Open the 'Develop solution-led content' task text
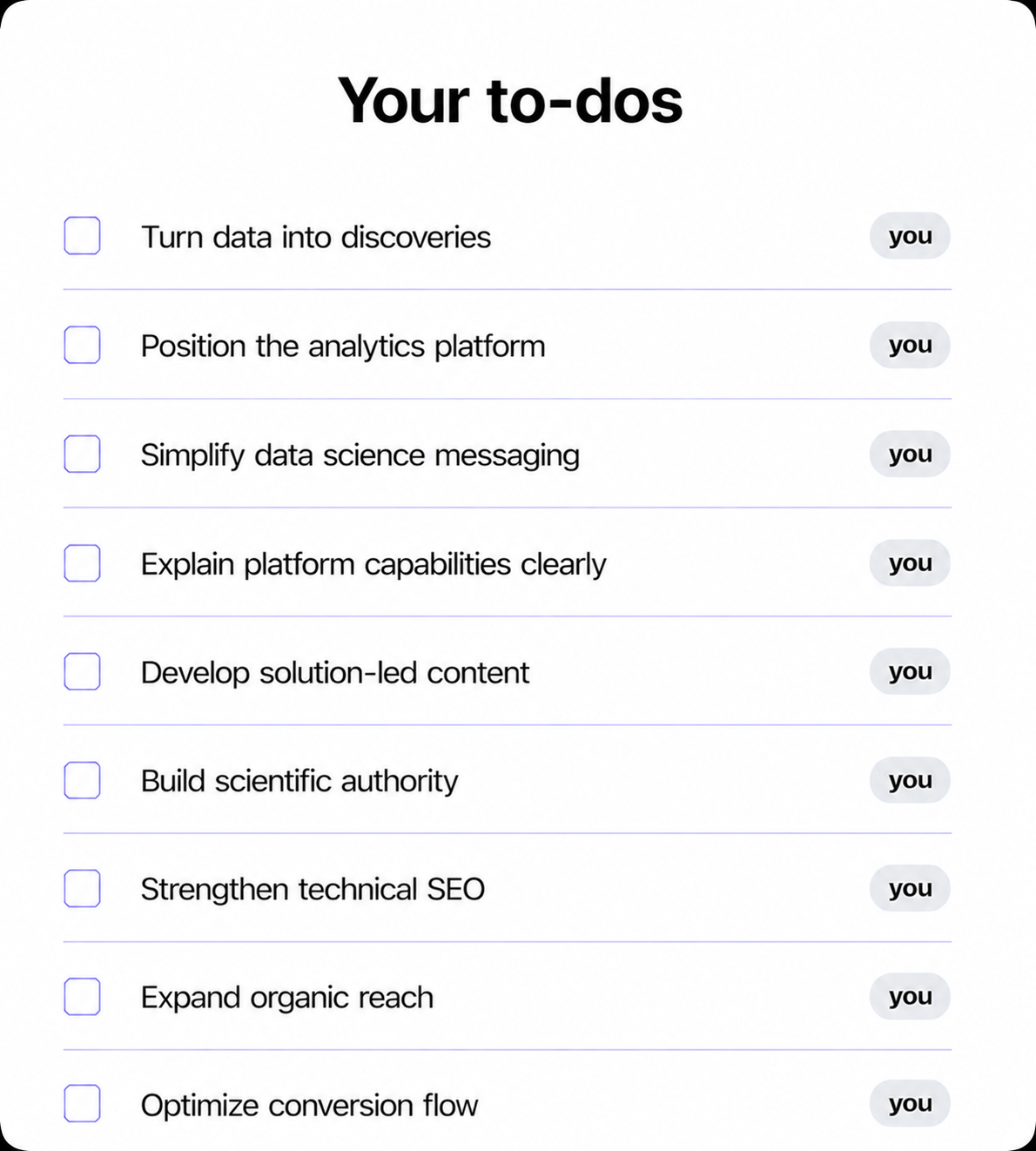The width and height of the screenshot is (1036, 1151). click(335, 673)
